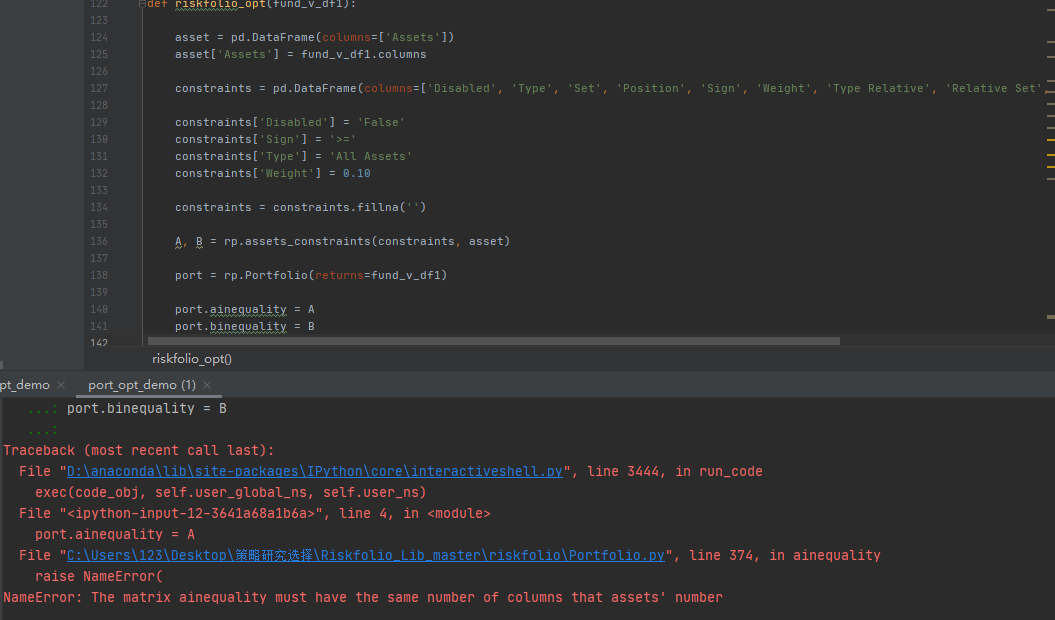Switch to the pt_demo console tab
Image resolution: width=1055 pixels, height=620 pixels.
(24, 384)
